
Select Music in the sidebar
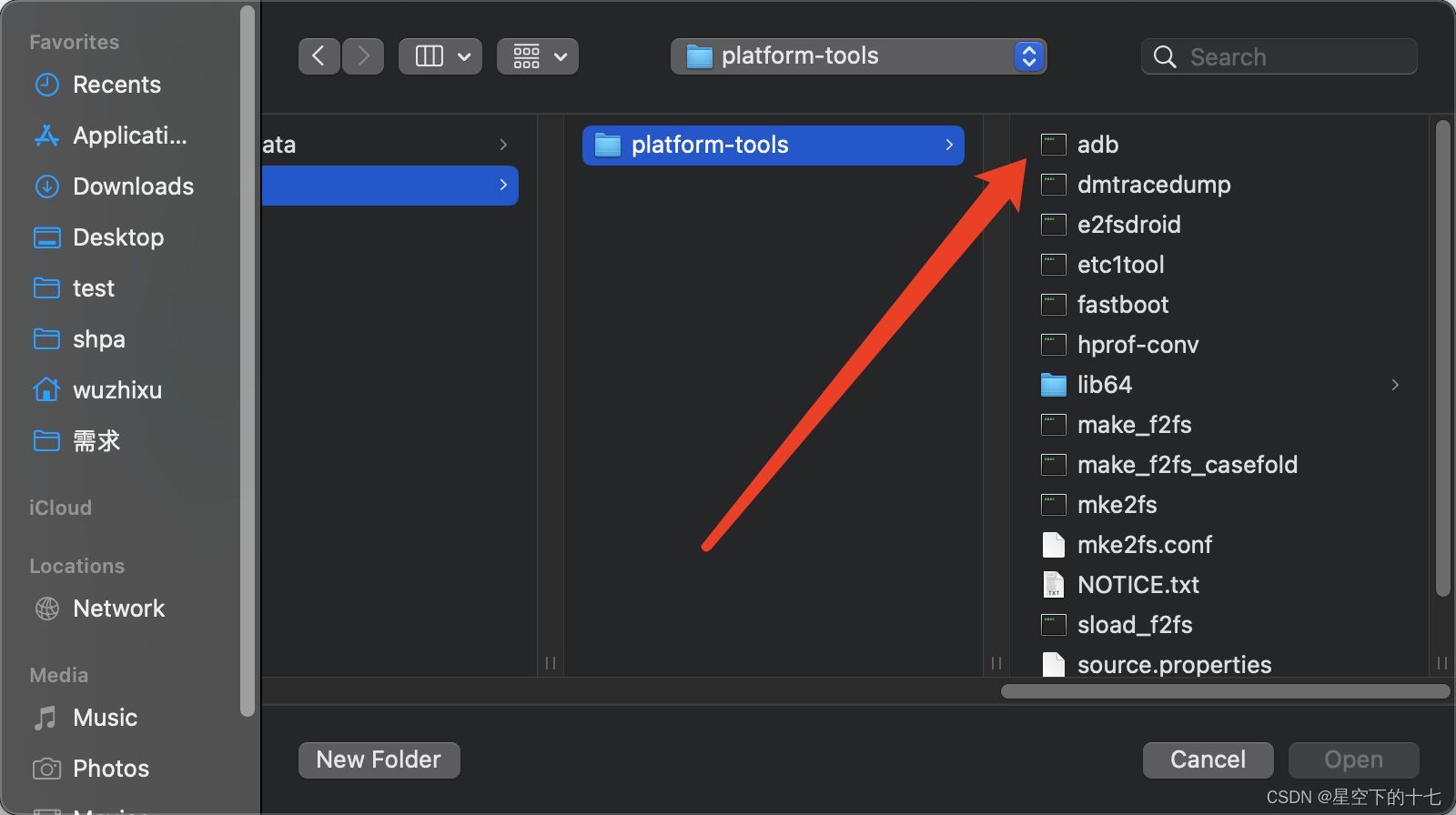click(x=105, y=718)
